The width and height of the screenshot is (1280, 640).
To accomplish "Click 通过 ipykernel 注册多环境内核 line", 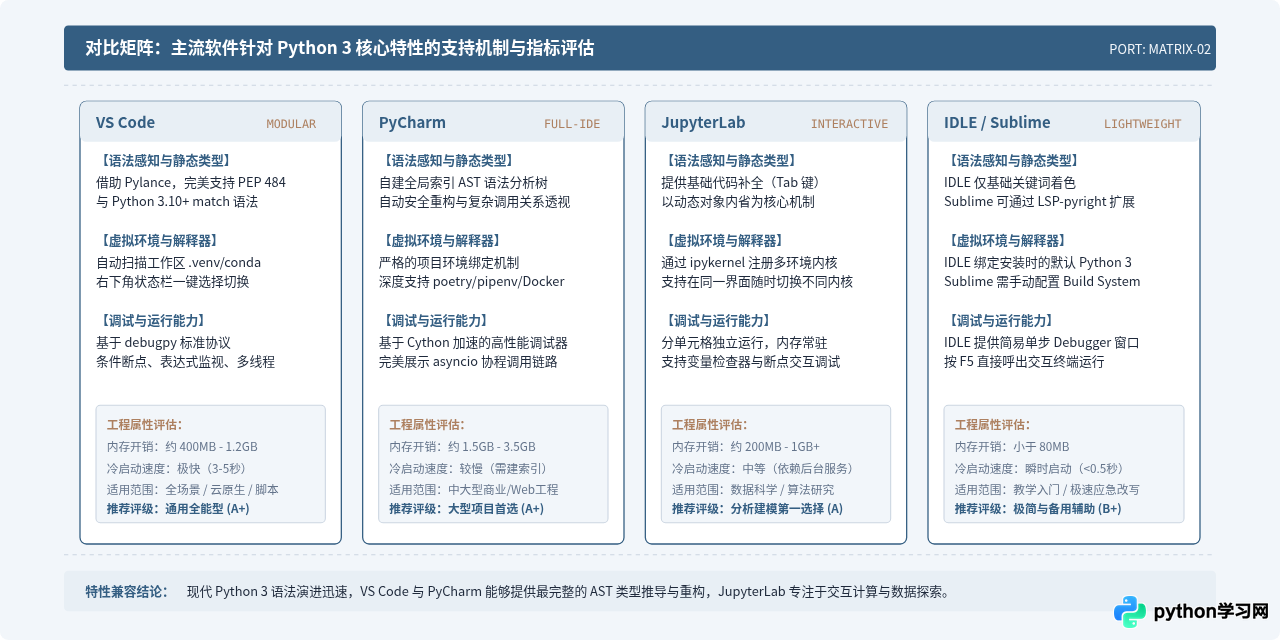I will pyautogui.click(x=749, y=262).
